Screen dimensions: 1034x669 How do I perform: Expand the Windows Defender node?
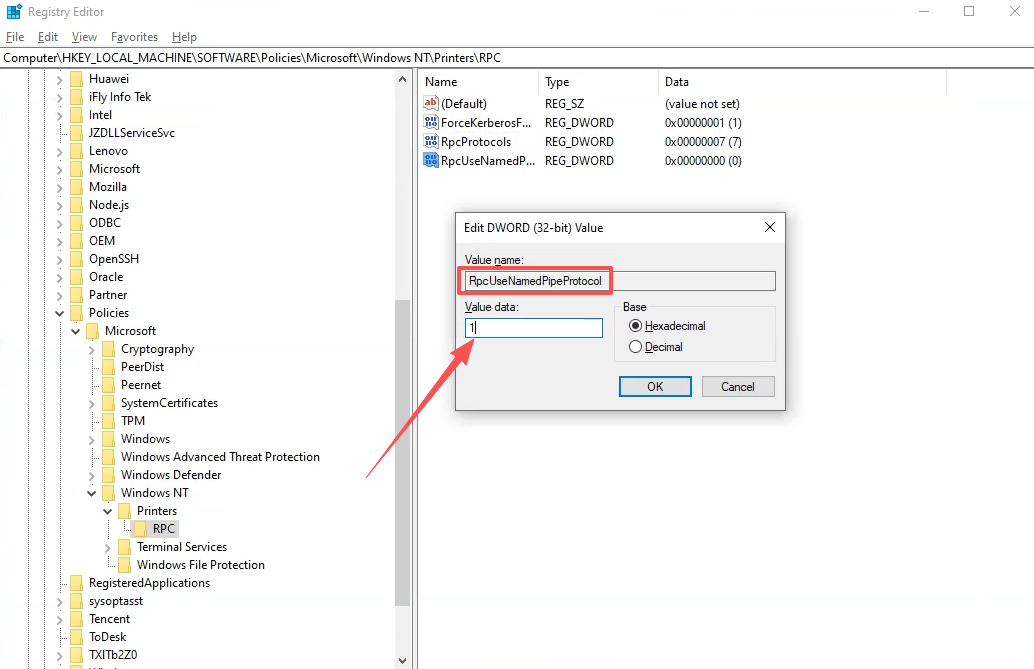(91, 475)
